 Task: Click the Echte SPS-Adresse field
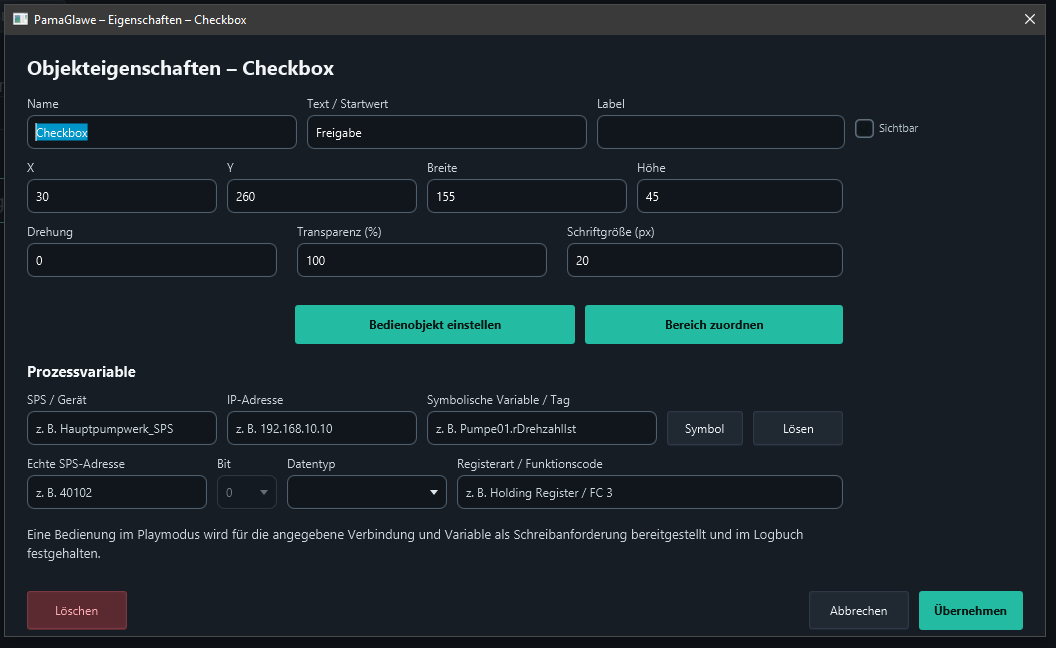(117, 492)
